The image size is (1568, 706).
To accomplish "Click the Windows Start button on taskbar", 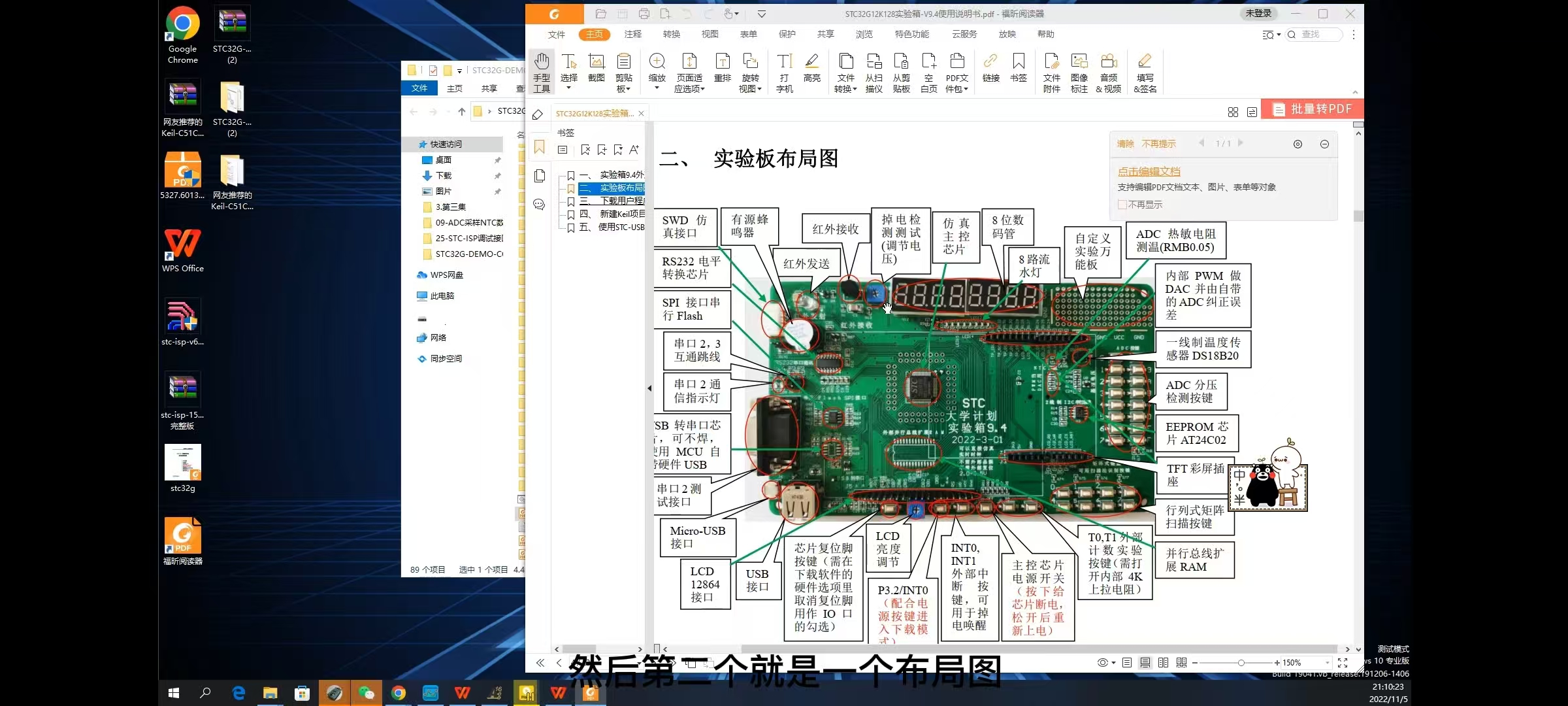I will [x=174, y=693].
